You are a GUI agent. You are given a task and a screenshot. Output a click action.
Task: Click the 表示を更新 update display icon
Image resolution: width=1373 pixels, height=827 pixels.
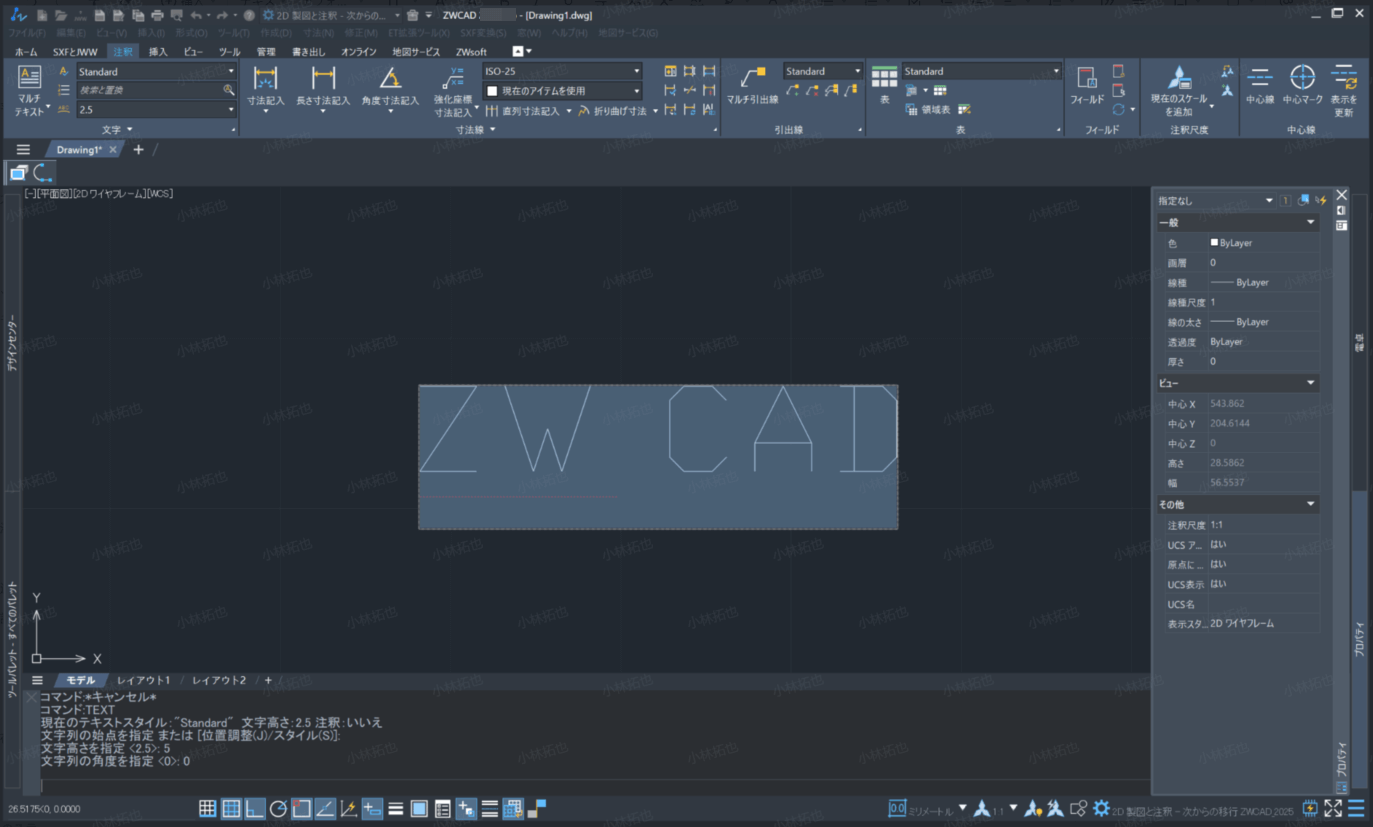coord(1344,77)
